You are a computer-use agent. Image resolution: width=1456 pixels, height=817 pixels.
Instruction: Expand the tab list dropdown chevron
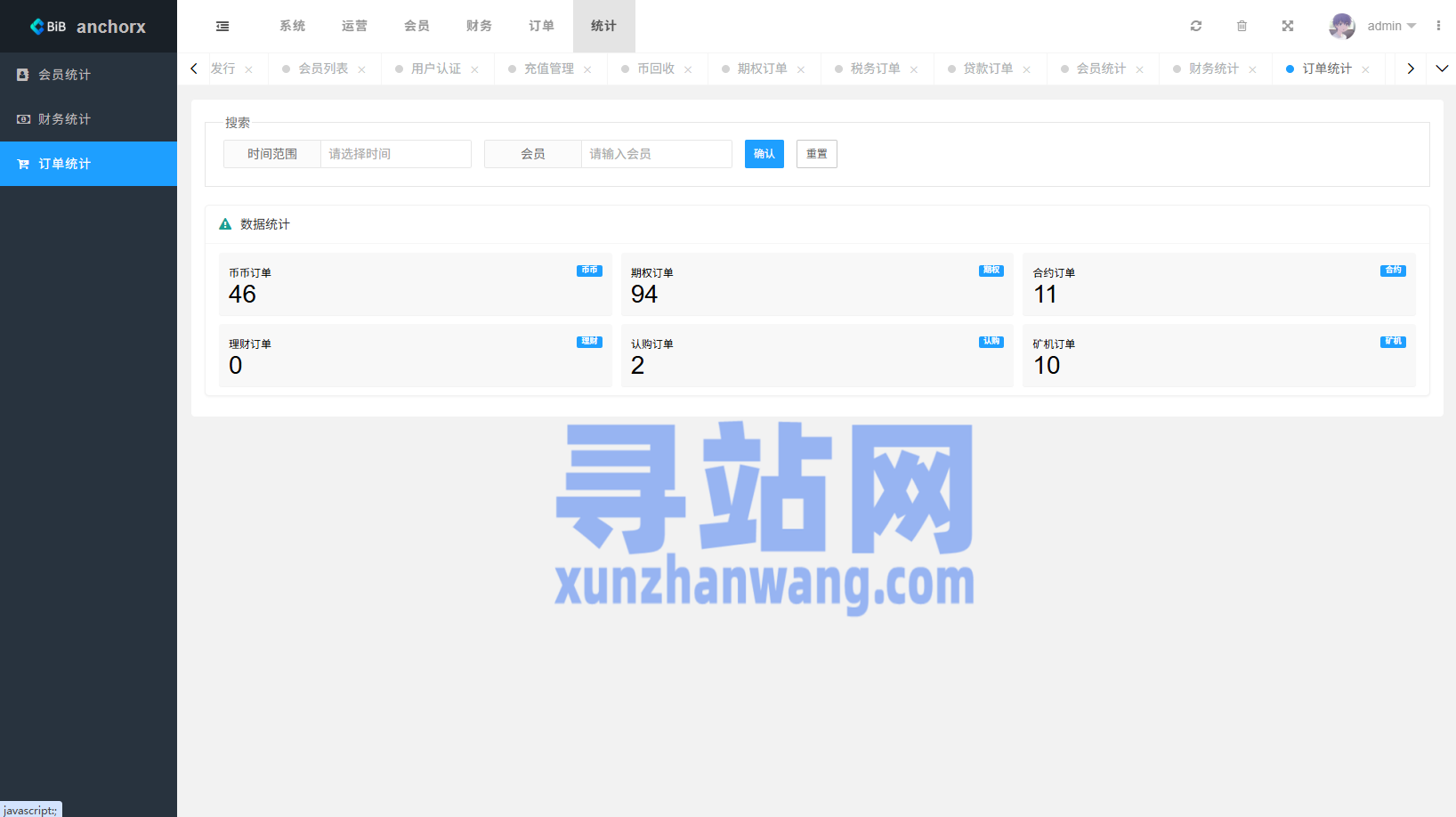click(1442, 69)
